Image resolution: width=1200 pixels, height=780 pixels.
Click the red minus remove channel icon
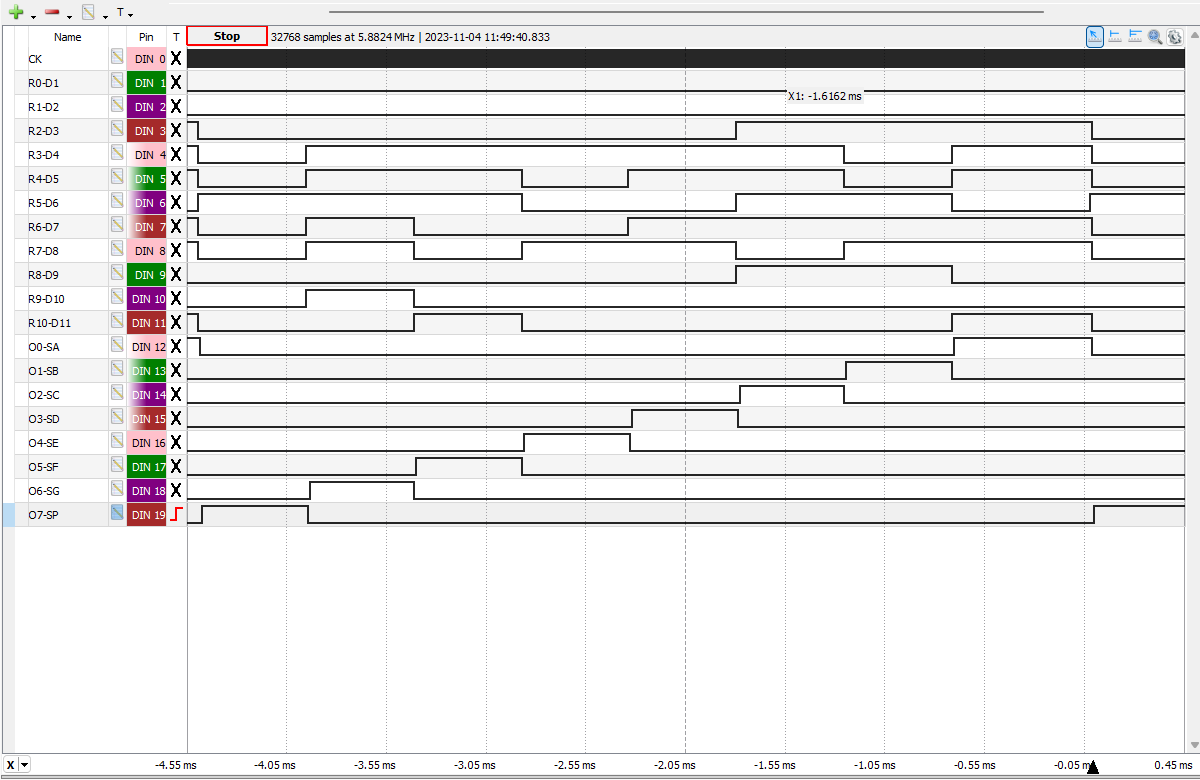[x=52, y=13]
